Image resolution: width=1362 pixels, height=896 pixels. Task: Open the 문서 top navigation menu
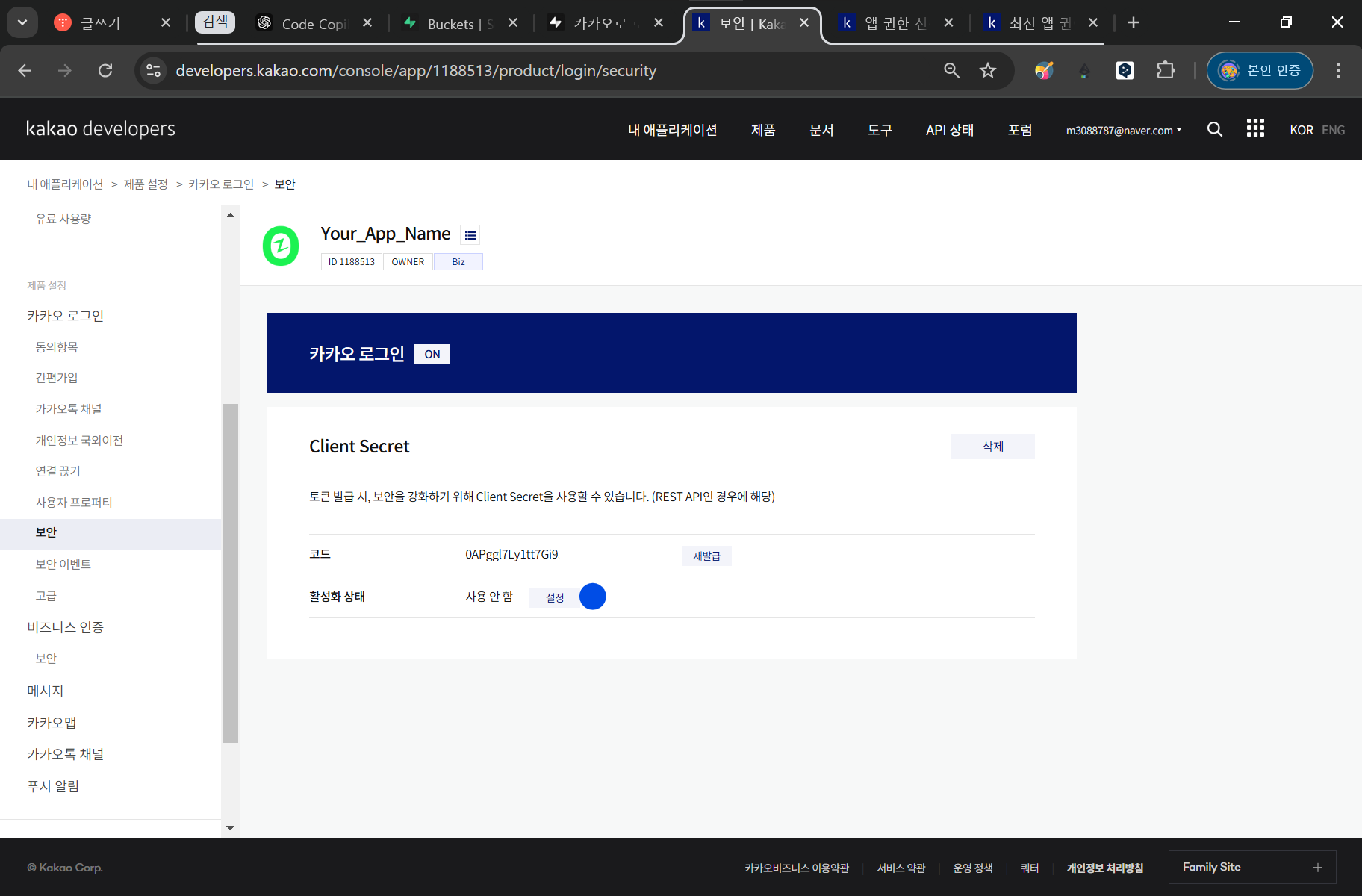pos(821,130)
